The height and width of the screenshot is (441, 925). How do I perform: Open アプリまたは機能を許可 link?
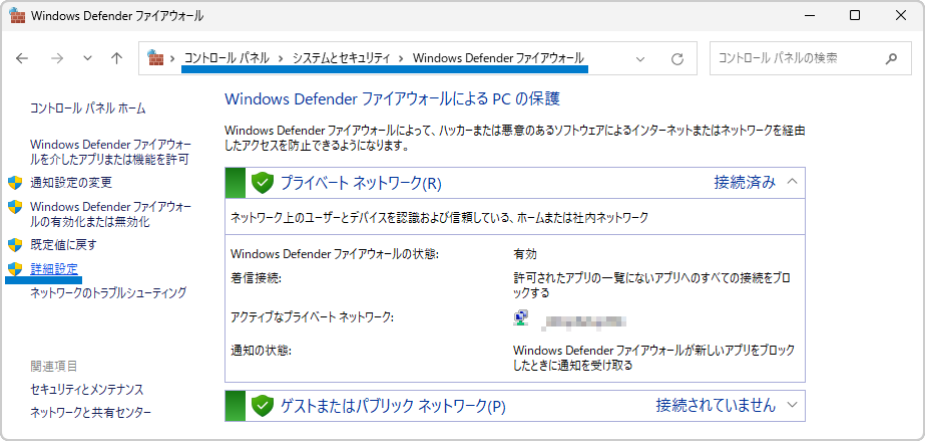coord(110,152)
